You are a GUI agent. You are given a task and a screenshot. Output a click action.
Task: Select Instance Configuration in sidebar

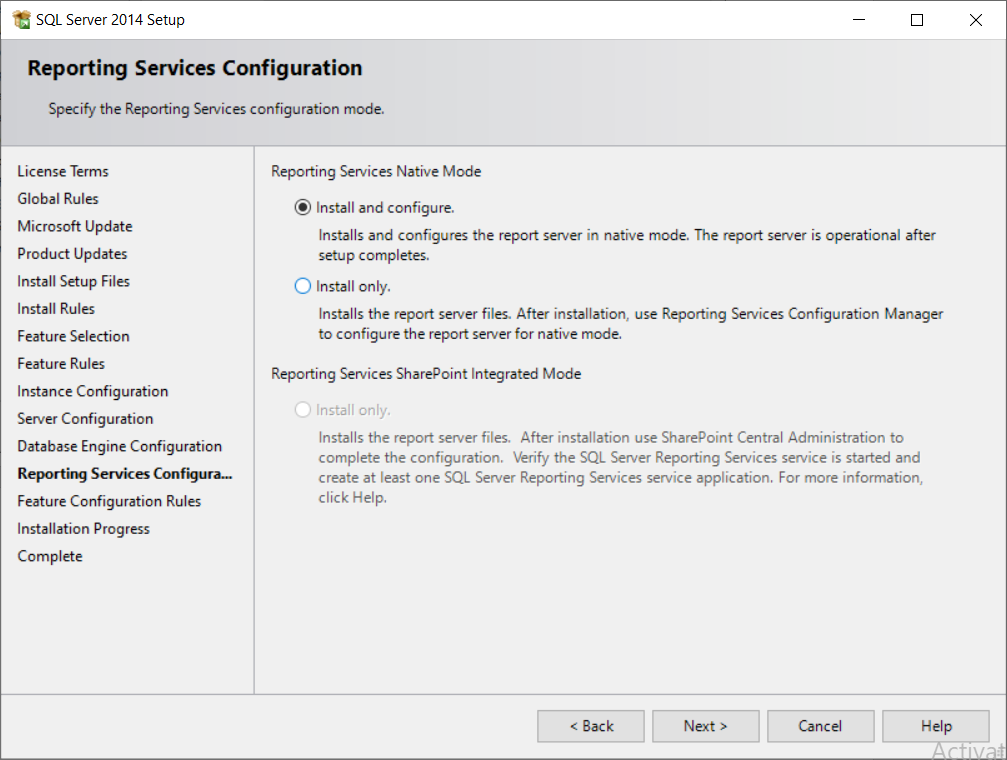pyautogui.click(x=93, y=391)
